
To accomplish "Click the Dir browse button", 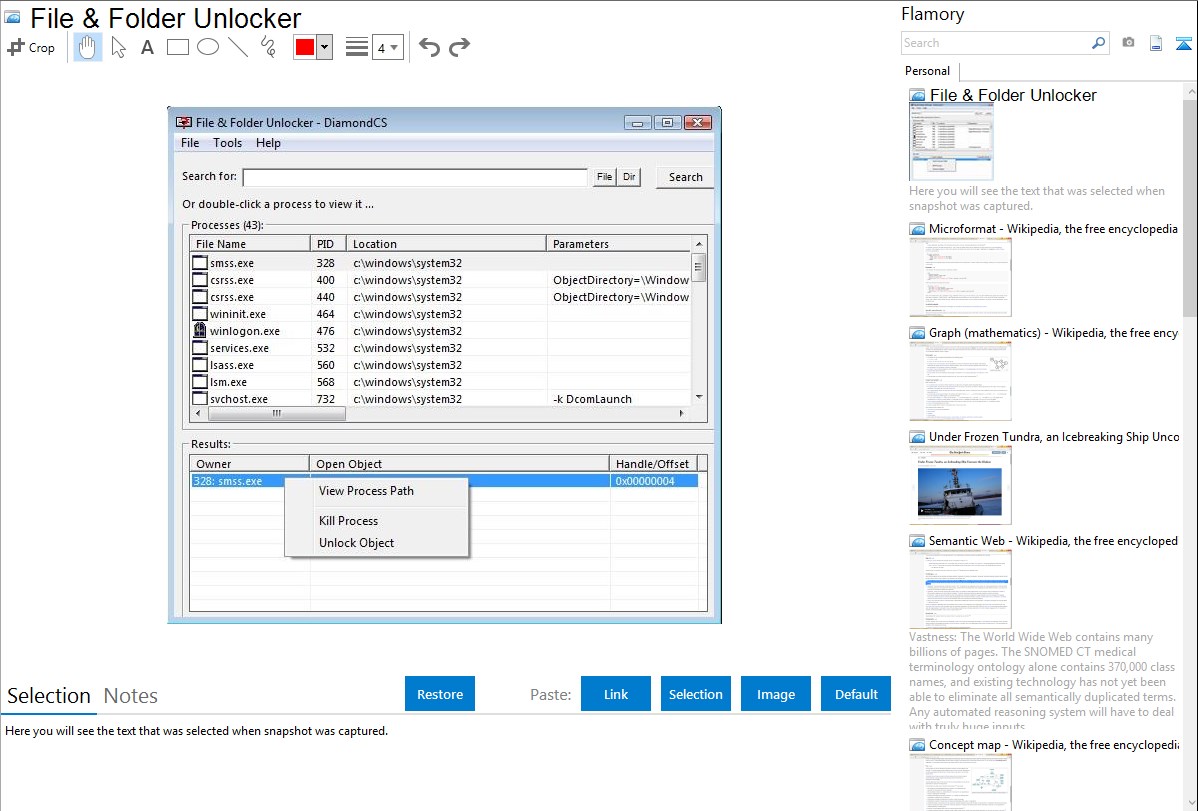I will tap(629, 177).
